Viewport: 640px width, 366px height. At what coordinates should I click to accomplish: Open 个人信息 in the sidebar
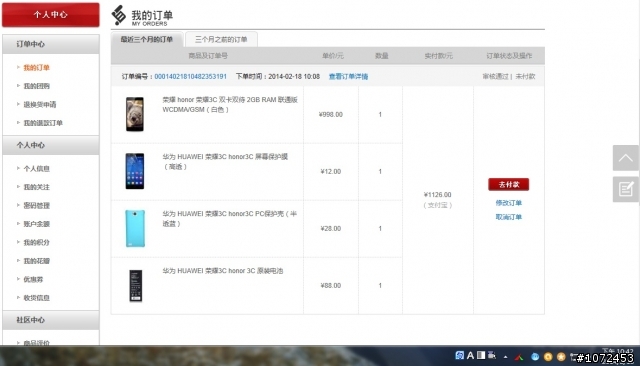[36, 169]
